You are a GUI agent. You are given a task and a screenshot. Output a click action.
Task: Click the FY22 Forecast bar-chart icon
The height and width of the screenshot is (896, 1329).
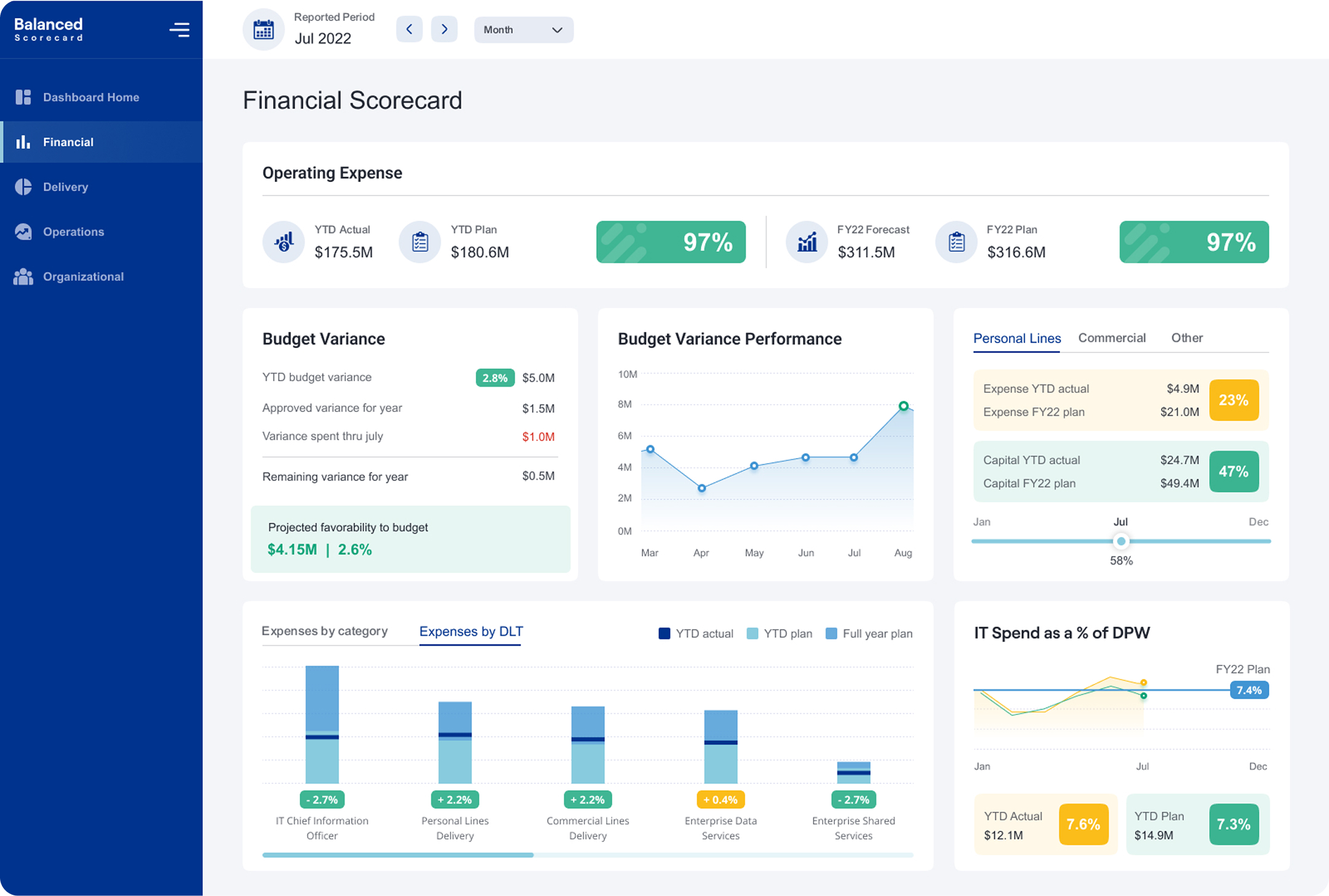[807, 242]
